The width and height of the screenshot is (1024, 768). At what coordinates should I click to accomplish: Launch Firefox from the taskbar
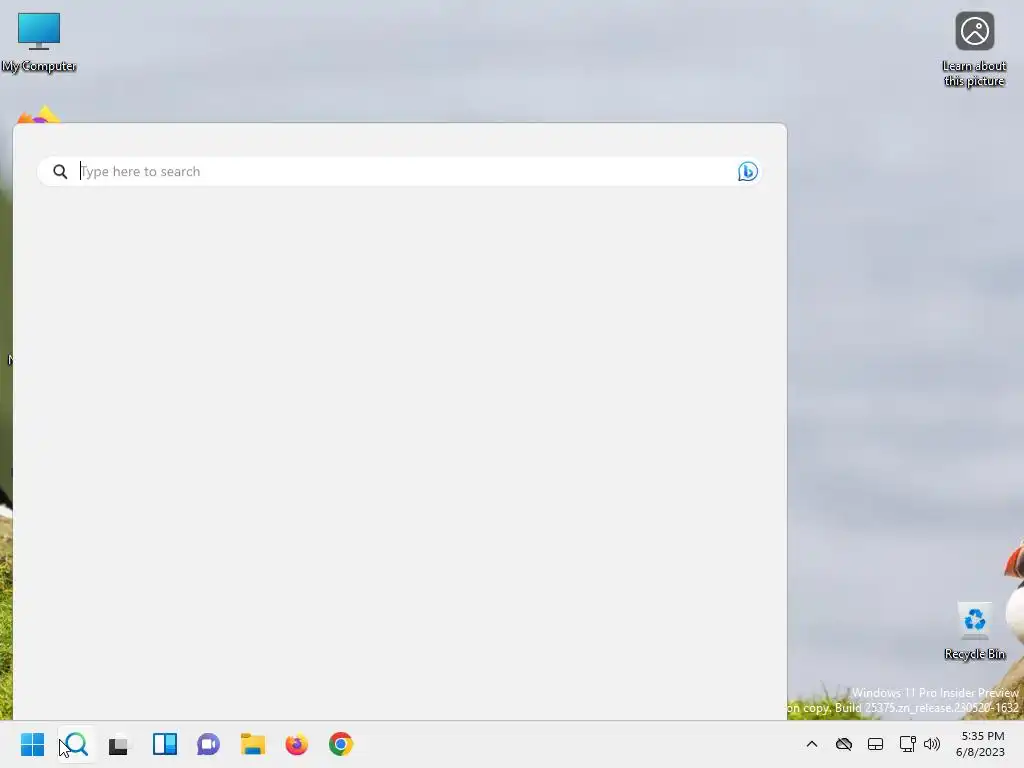(x=296, y=744)
